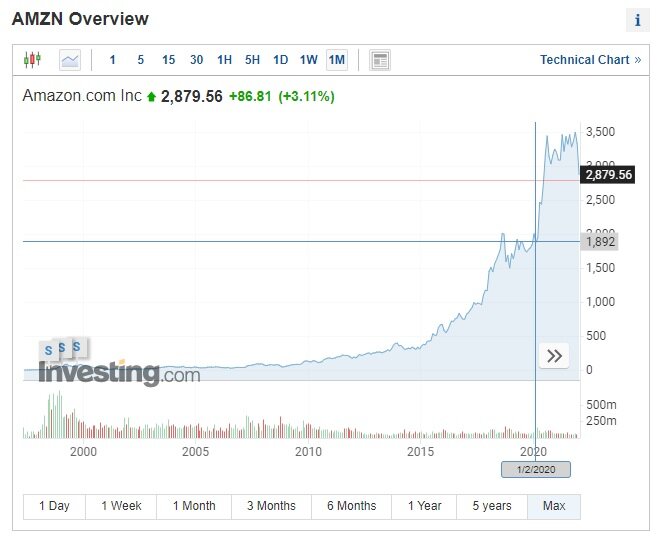Show the 1 Year range
Screen dimensions: 665x545
click(424, 506)
